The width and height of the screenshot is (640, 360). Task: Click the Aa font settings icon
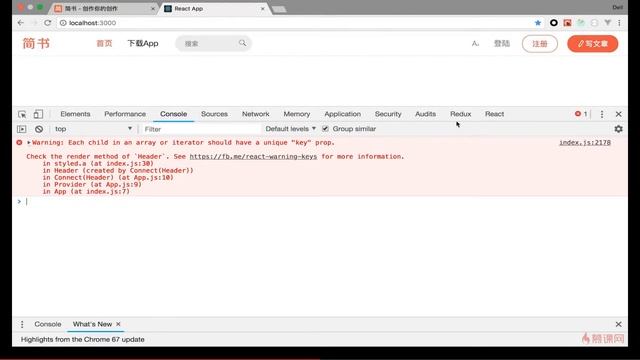tap(475, 43)
